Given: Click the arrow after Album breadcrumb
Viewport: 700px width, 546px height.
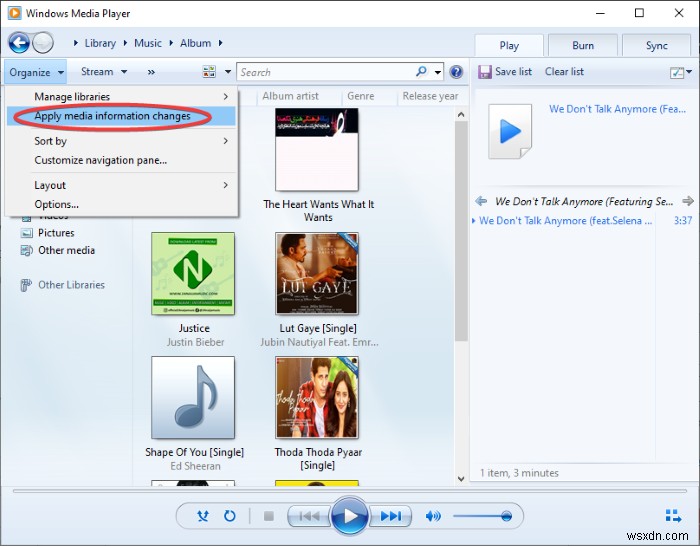Looking at the screenshot, I should (x=221, y=43).
